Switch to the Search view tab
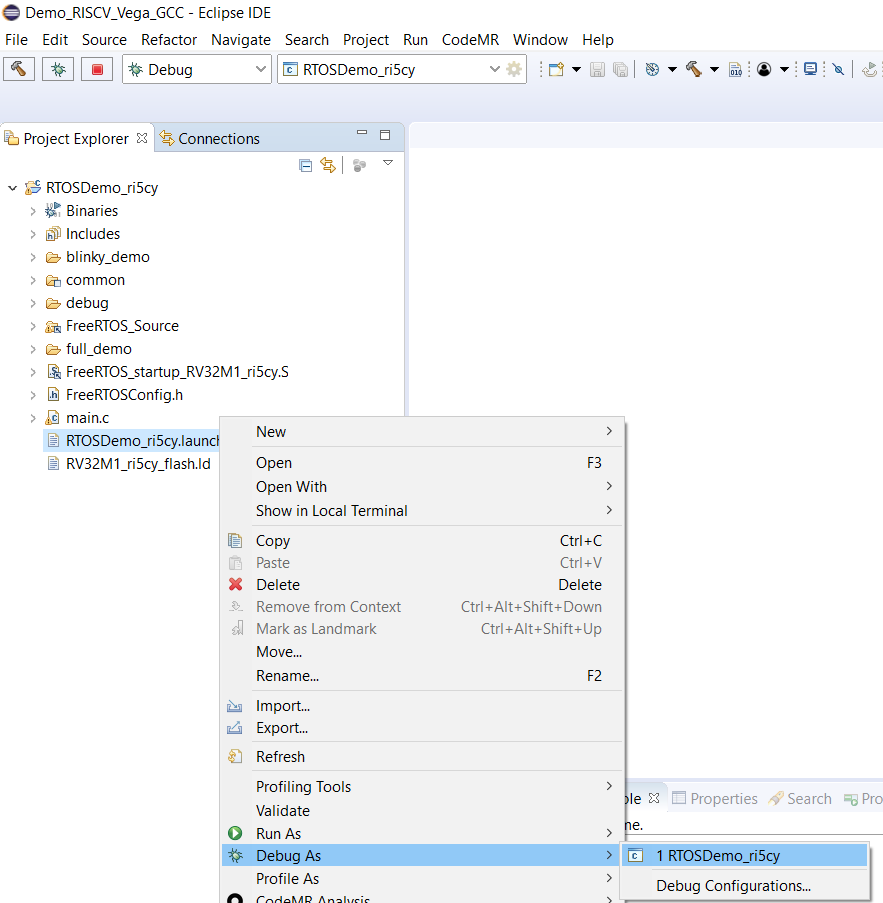883x903 pixels. point(801,798)
